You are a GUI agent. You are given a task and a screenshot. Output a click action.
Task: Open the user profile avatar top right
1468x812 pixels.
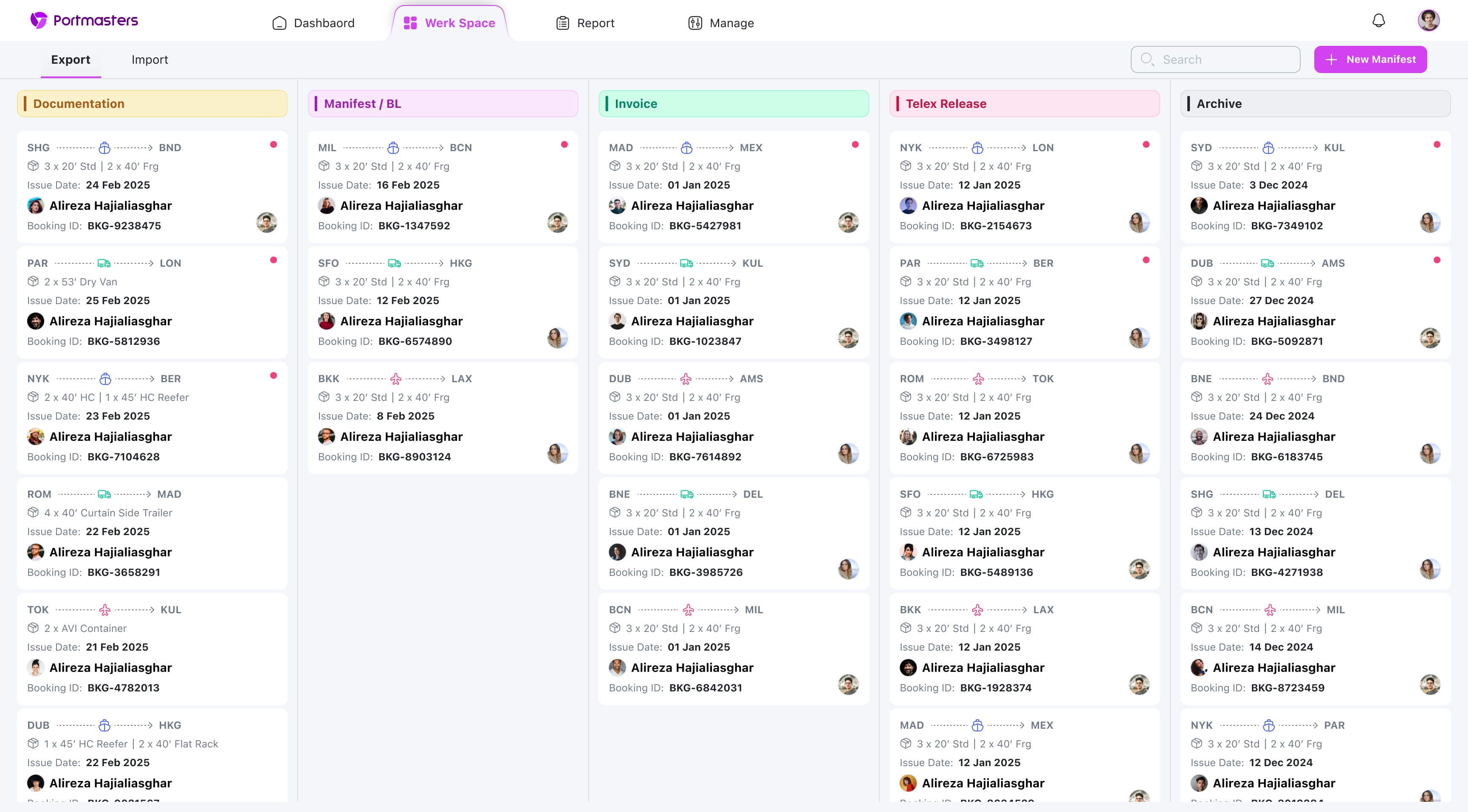[1428, 20]
